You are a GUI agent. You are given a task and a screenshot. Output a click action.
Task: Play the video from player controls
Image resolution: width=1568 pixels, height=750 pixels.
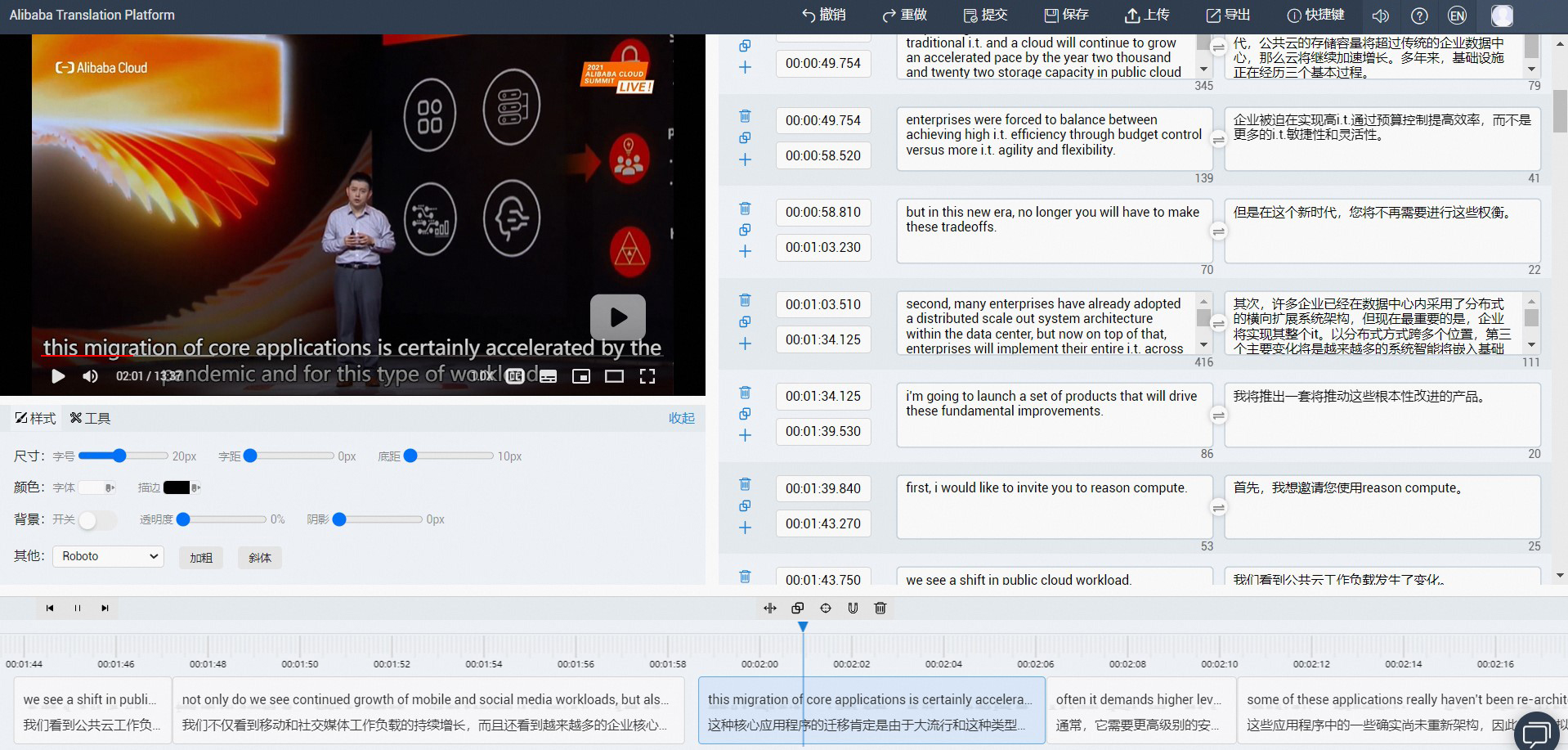pyautogui.click(x=58, y=376)
